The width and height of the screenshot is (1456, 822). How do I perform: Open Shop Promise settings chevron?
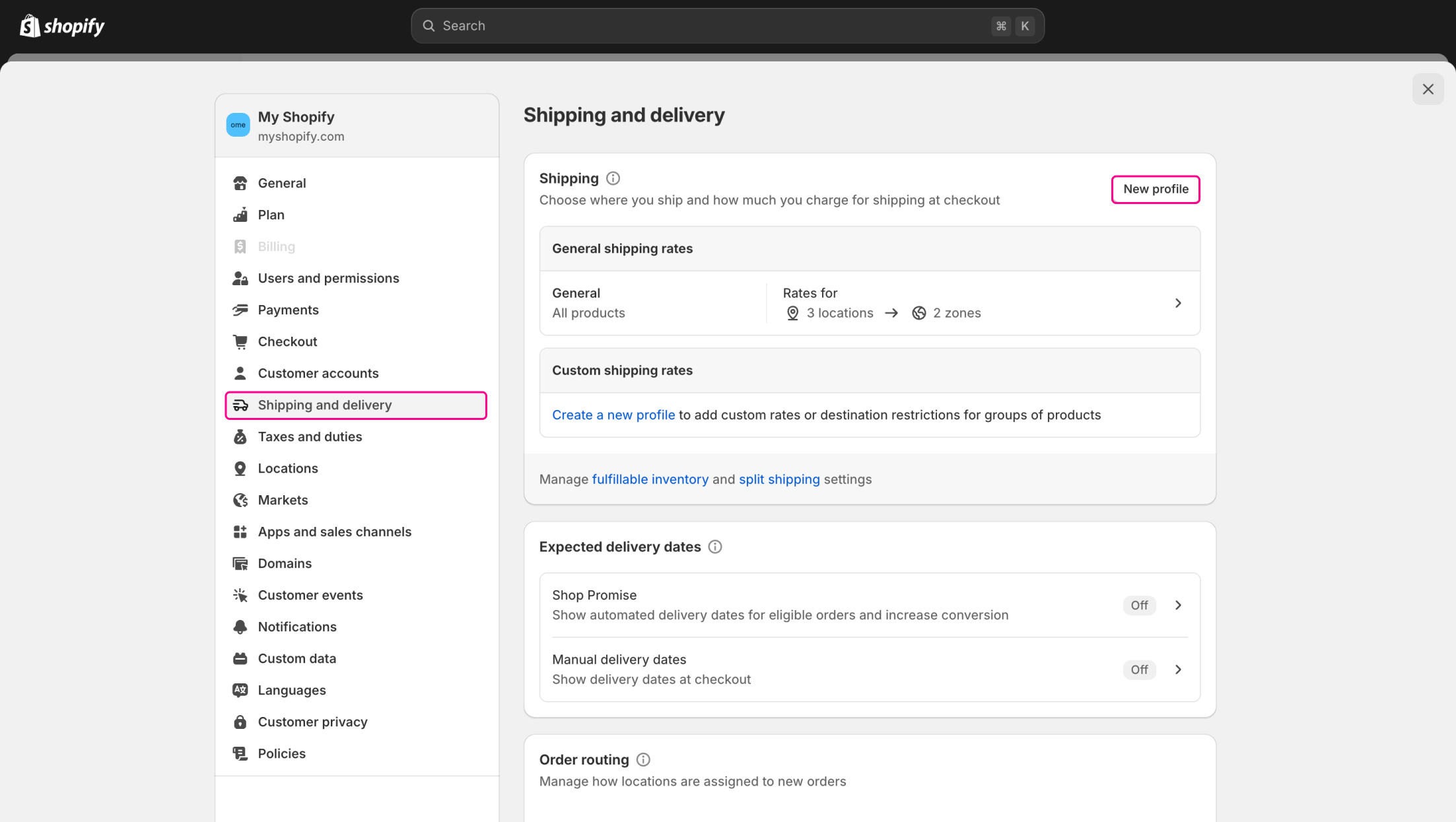coord(1178,605)
